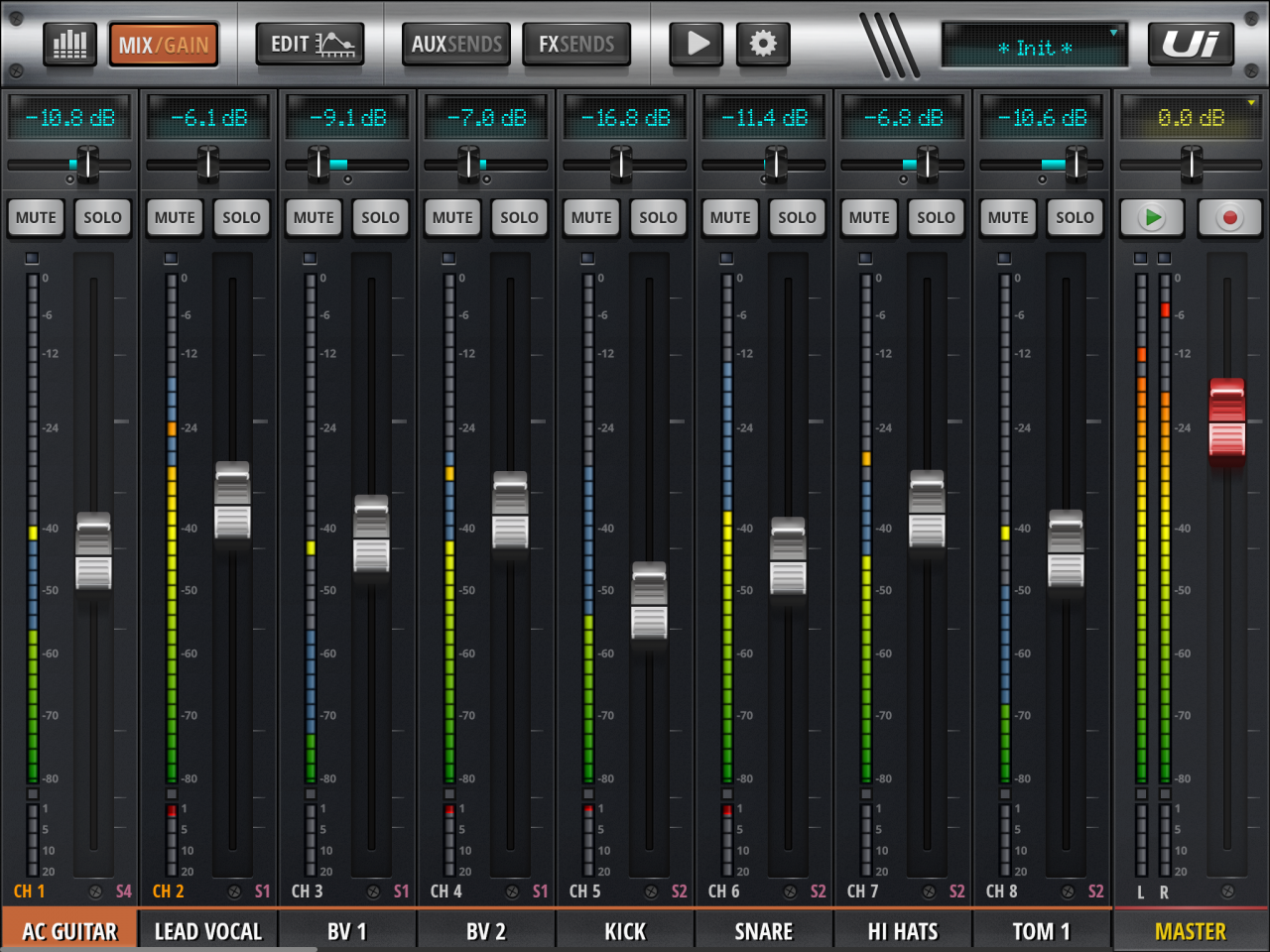
Task: Select the MASTER label
Action: click(1191, 931)
